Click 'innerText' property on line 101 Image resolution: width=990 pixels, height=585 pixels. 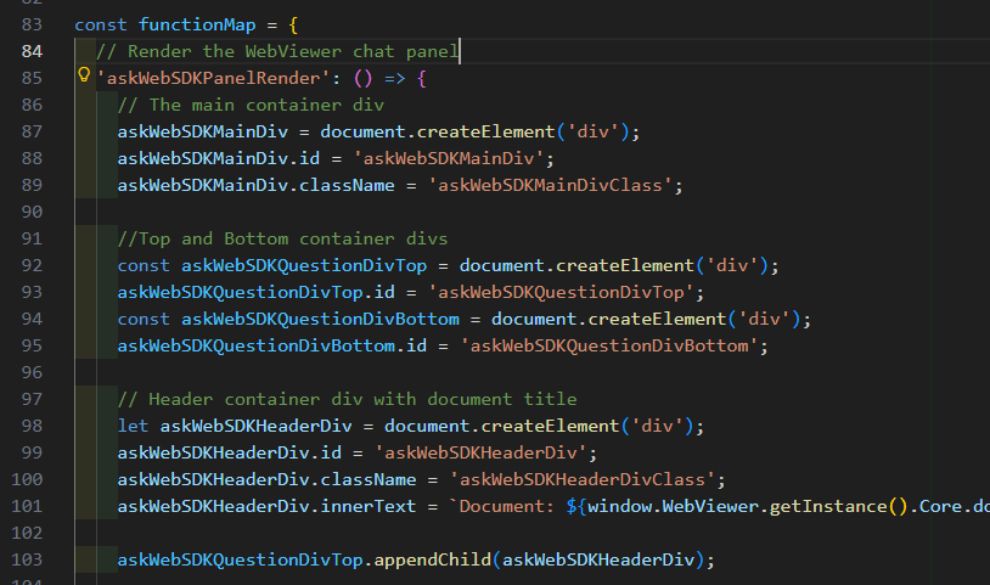(x=368, y=506)
